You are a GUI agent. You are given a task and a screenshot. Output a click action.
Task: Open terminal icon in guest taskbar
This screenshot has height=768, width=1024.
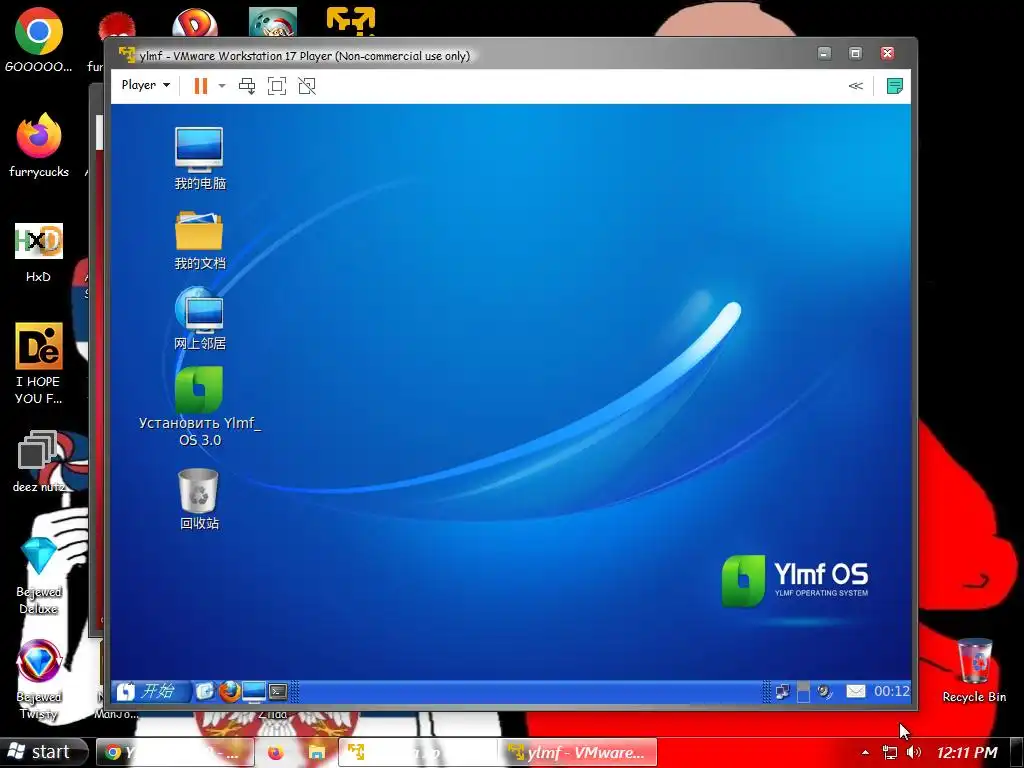tap(278, 691)
